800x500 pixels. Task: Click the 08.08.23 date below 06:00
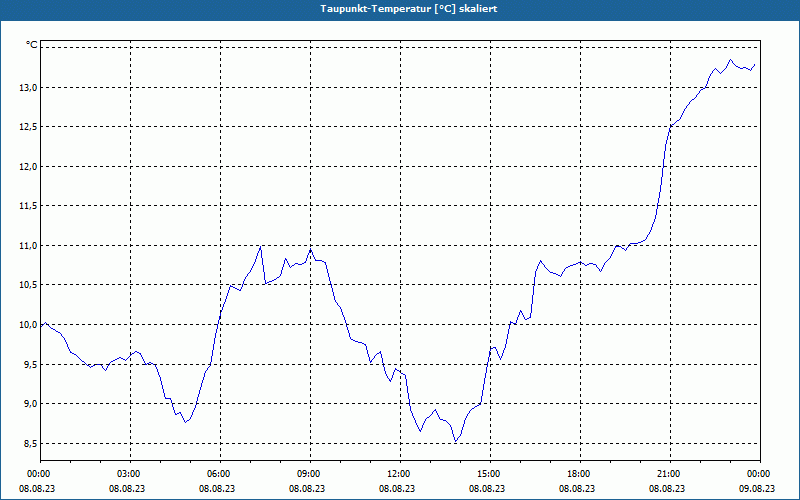pyautogui.click(x=217, y=488)
